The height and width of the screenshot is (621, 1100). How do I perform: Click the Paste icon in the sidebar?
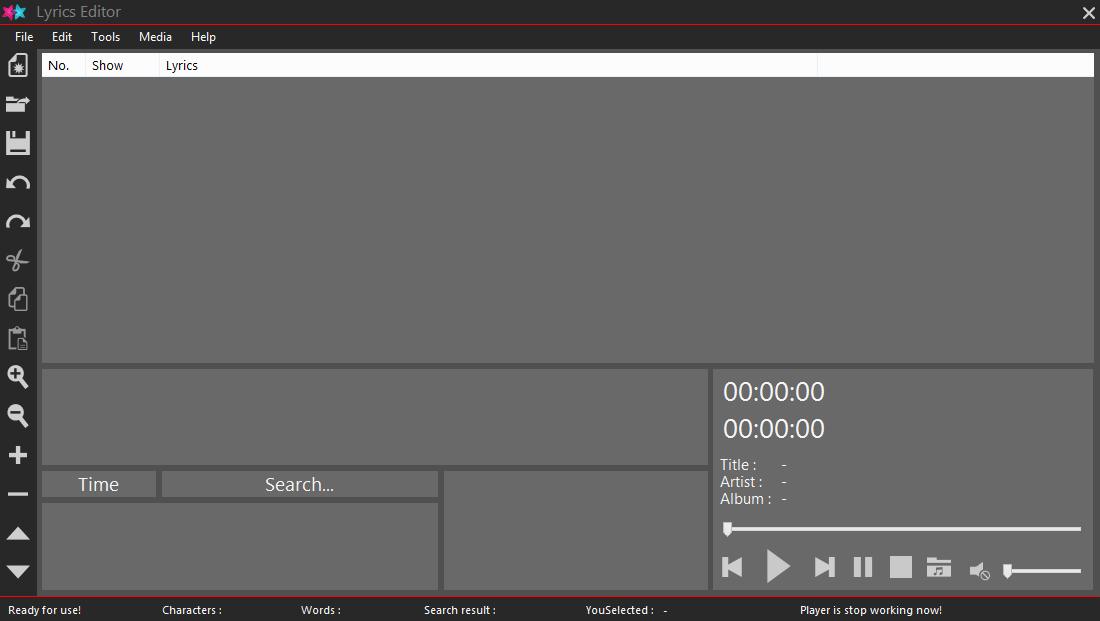[x=17, y=338]
